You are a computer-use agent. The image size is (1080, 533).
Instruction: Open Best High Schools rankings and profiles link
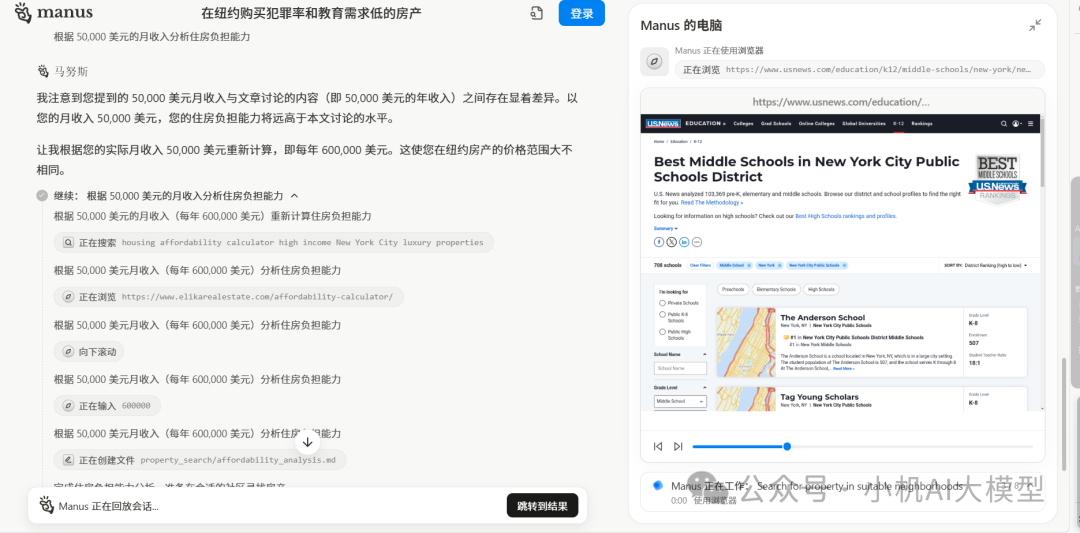(x=846, y=216)
